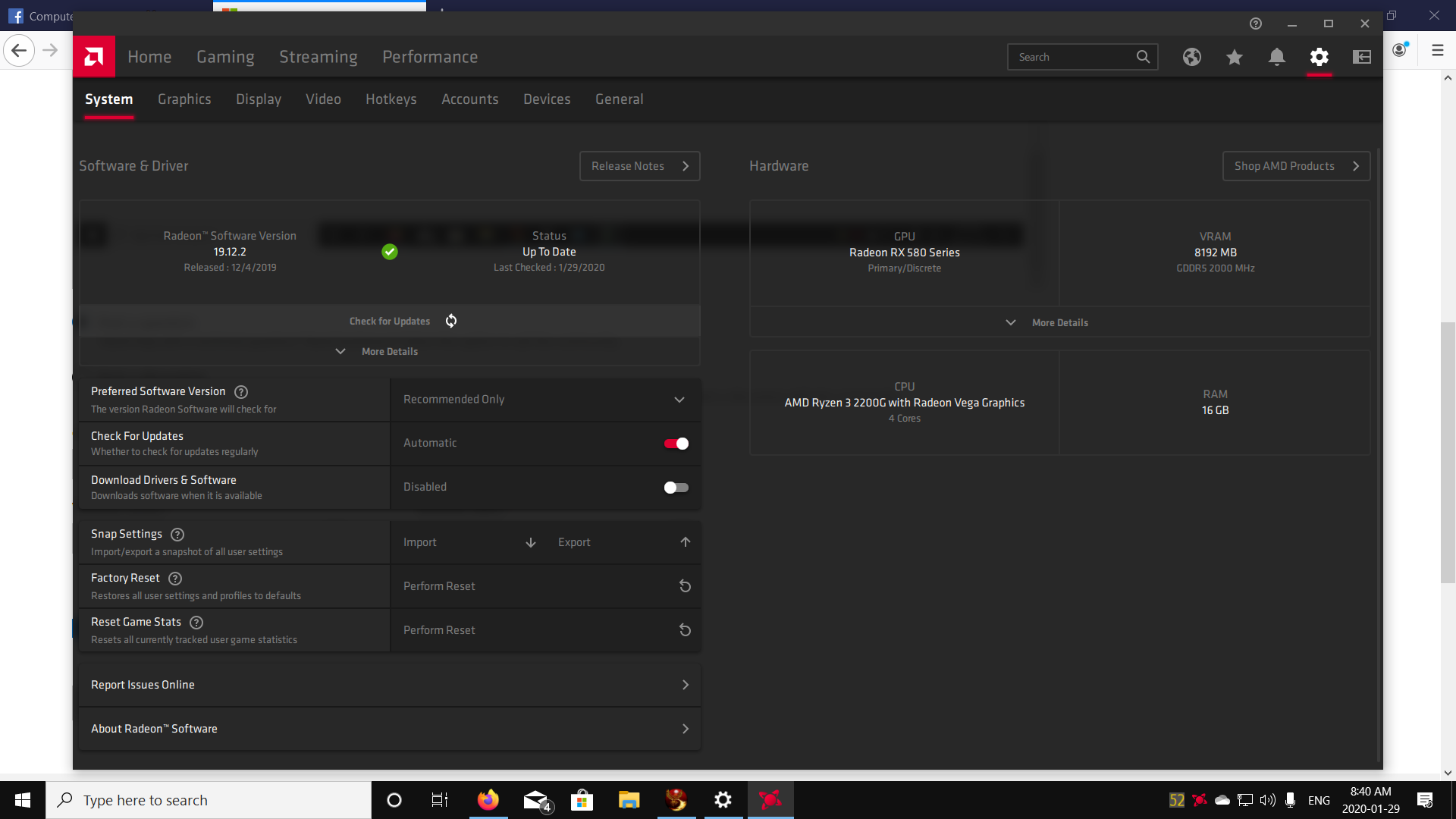Click the Export up arrow icon
Screen dimensions: 1456x819
686,542
